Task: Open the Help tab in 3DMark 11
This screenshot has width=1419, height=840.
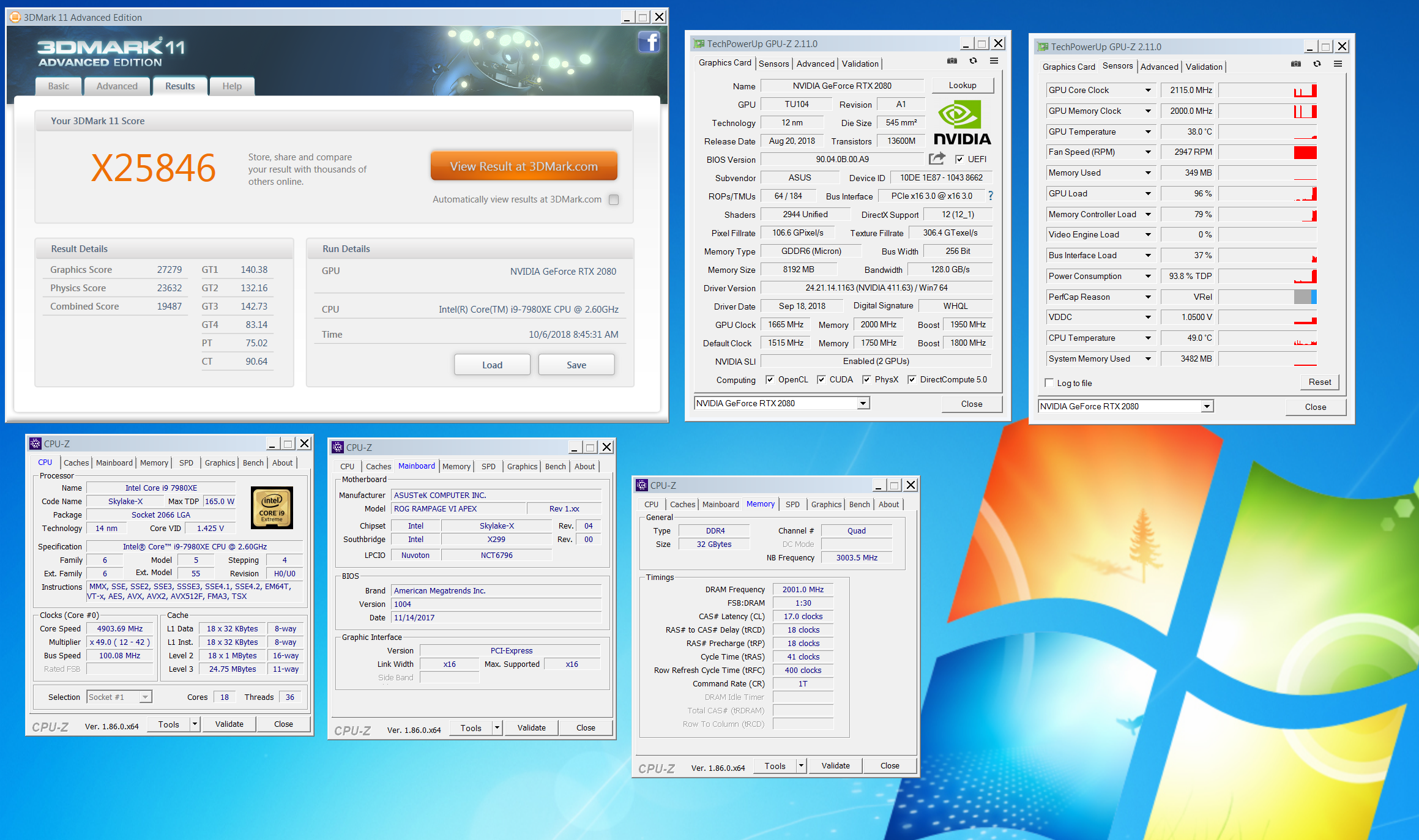Action: tap(232, 86)
